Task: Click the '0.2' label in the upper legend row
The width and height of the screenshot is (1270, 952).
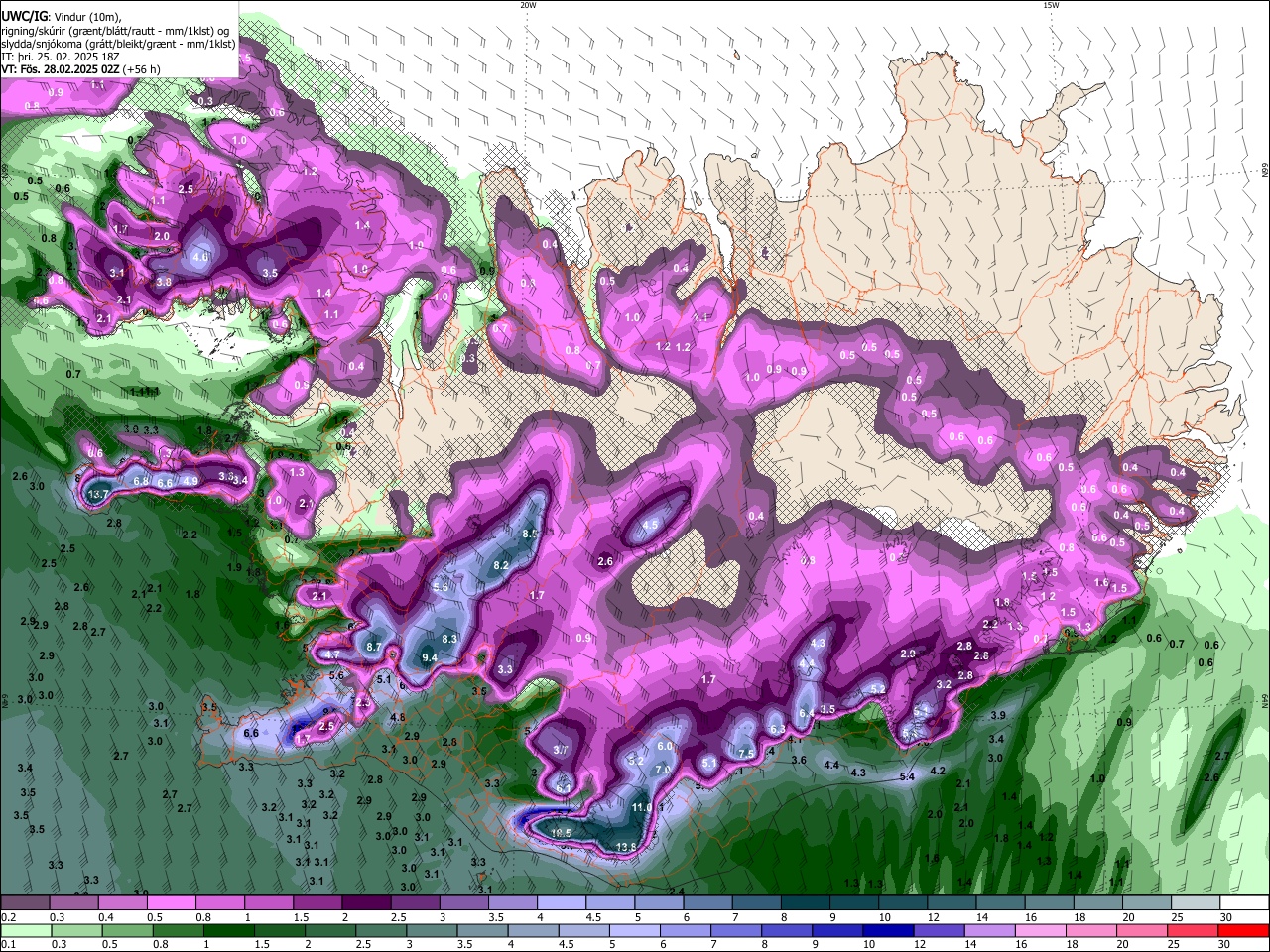Action: coord(8,917)
